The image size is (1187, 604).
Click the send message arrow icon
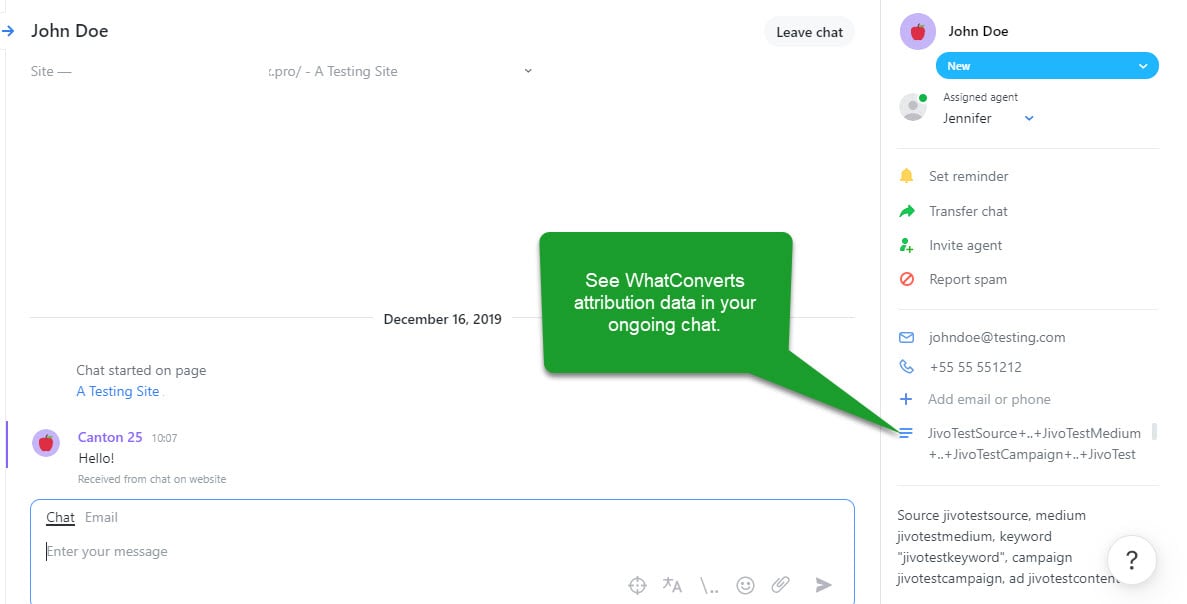[x=824, y=585]
